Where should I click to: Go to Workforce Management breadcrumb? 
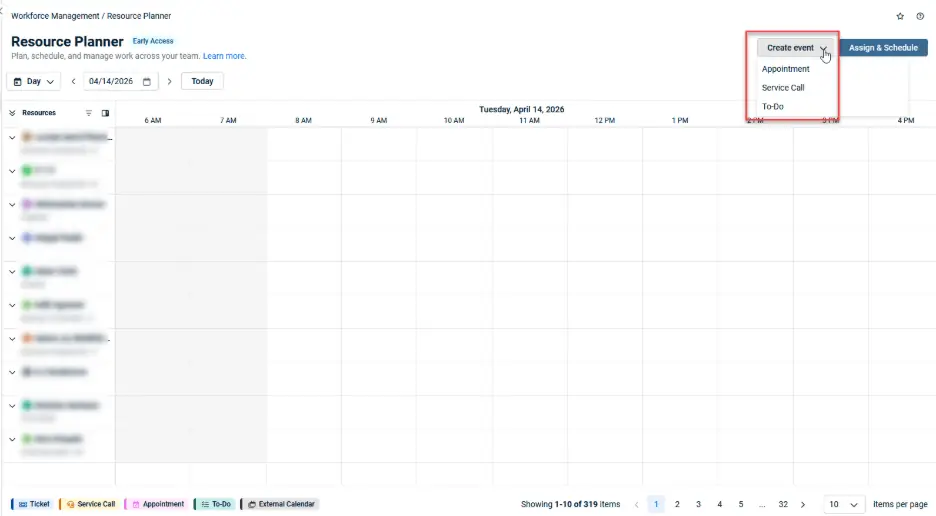tap(55, 16)
